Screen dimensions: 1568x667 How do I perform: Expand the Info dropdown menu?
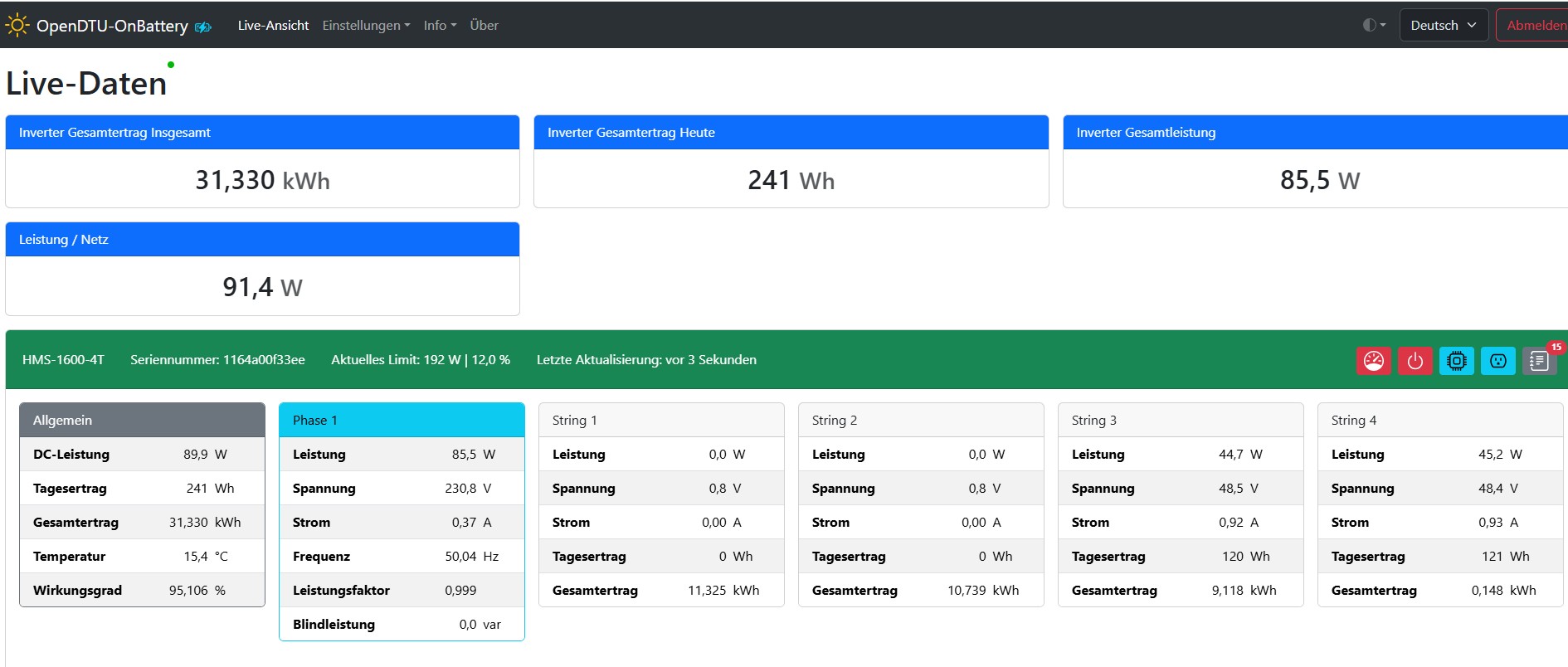pos(440,26)
